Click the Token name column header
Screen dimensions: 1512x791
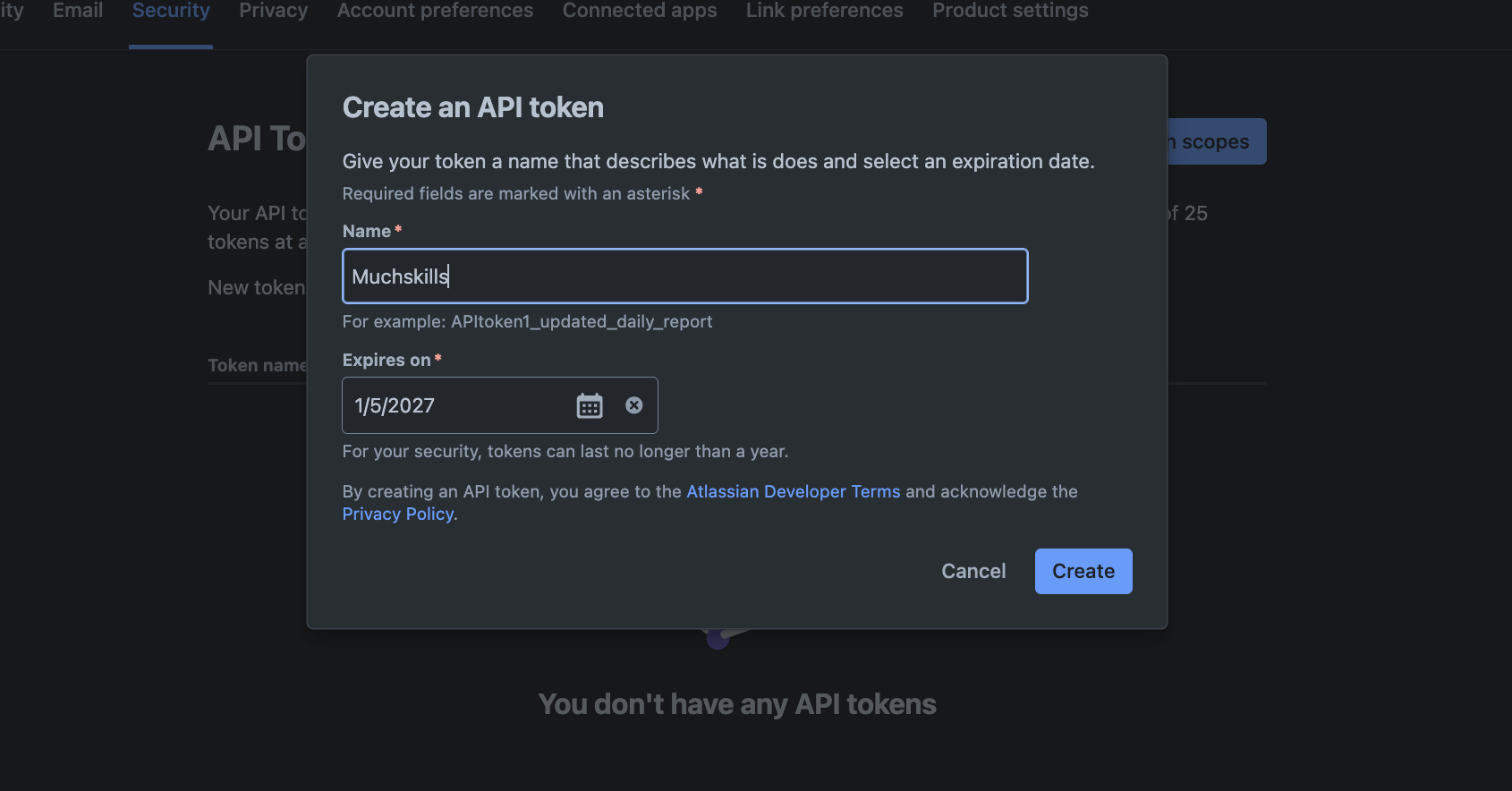coord(258,365)
